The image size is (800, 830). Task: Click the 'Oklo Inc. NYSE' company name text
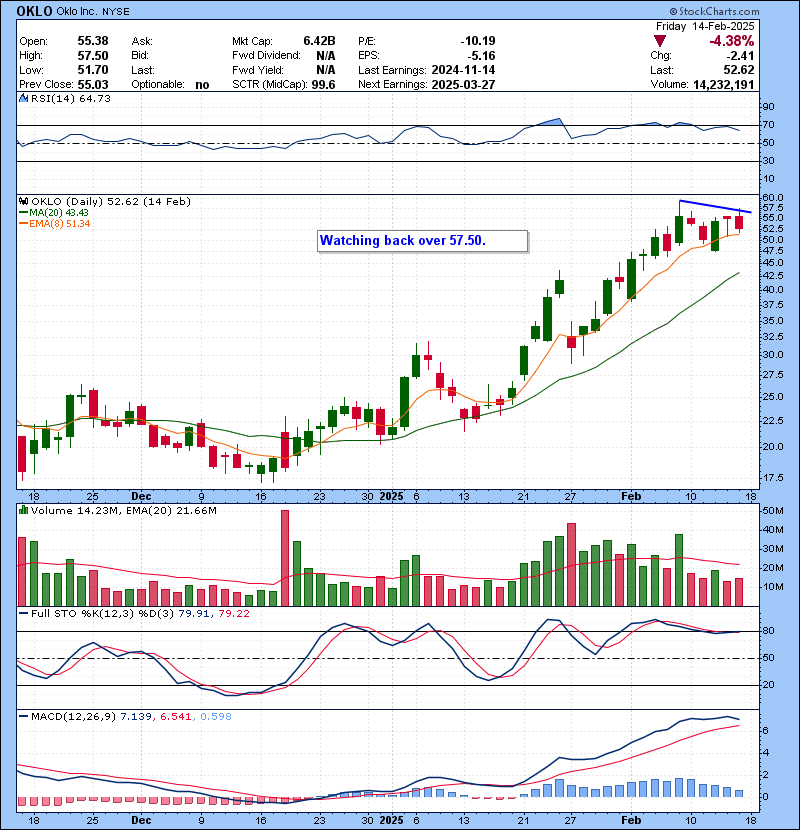coord(93,12)
